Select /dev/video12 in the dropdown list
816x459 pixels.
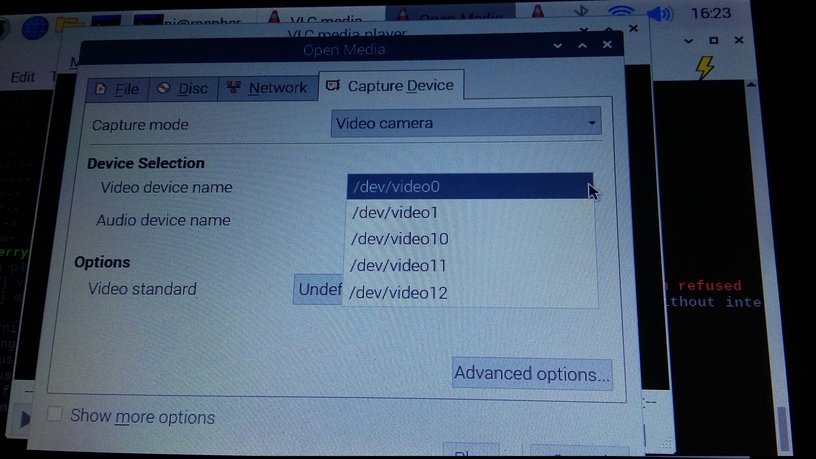(x=471, y=293)
